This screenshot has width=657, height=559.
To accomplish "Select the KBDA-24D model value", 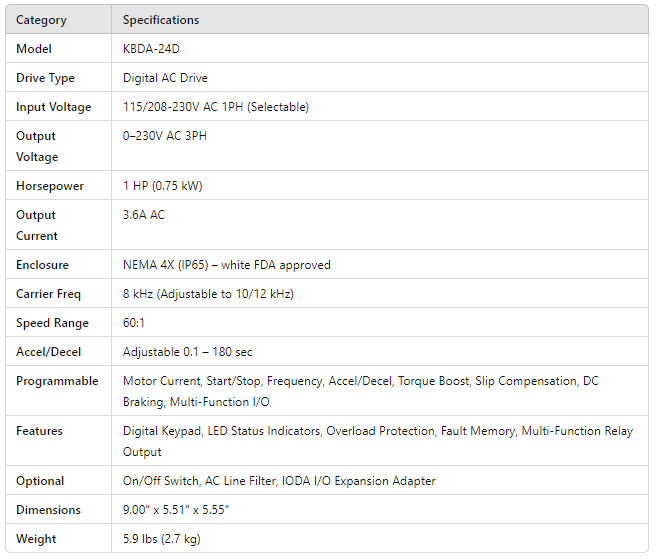I will pyautogui.click(x=153, y=49).
